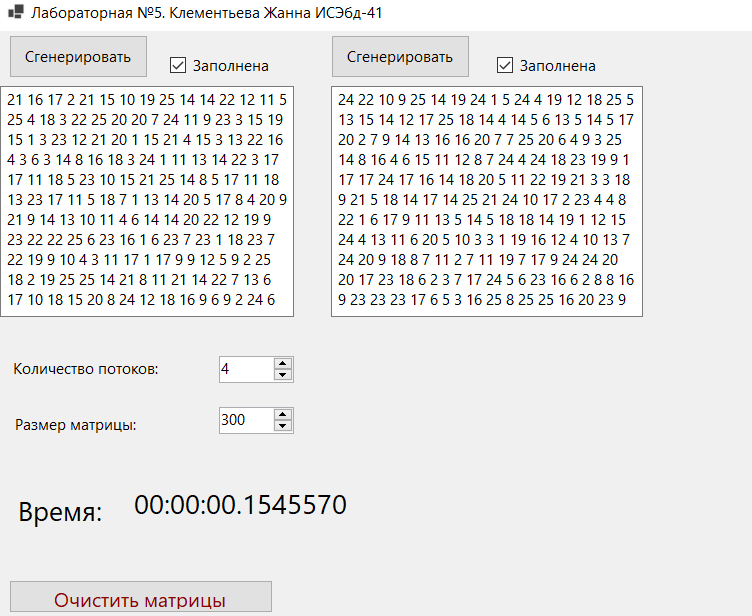Click inside the right matrix text box
The width and height of the screenshot is (752, 616).
pos(486,202)
